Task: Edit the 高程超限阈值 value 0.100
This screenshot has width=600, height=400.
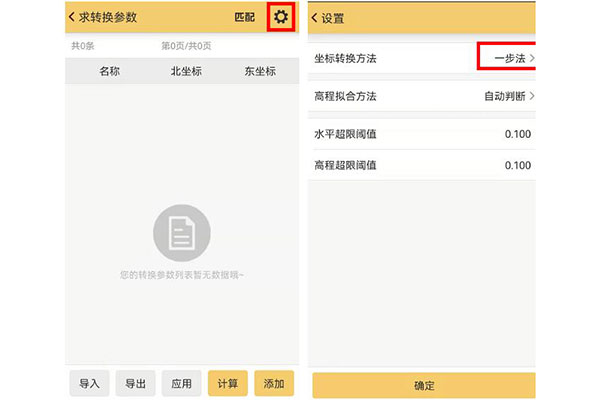Action: pyautogui.click(x=517, y=165)
